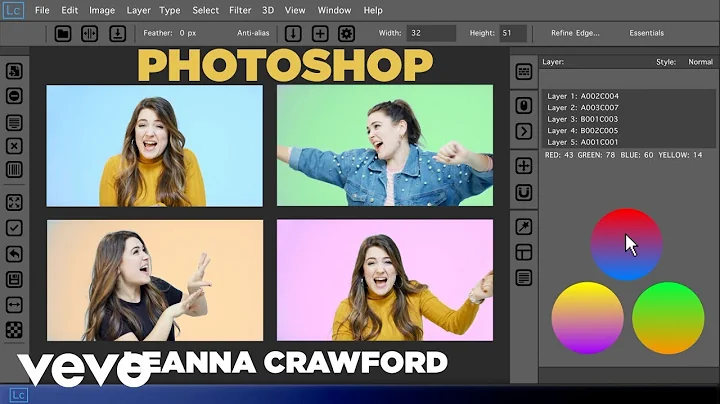Click the mouse icon in right strip
The image size is (720, 404).
(523, 106)
